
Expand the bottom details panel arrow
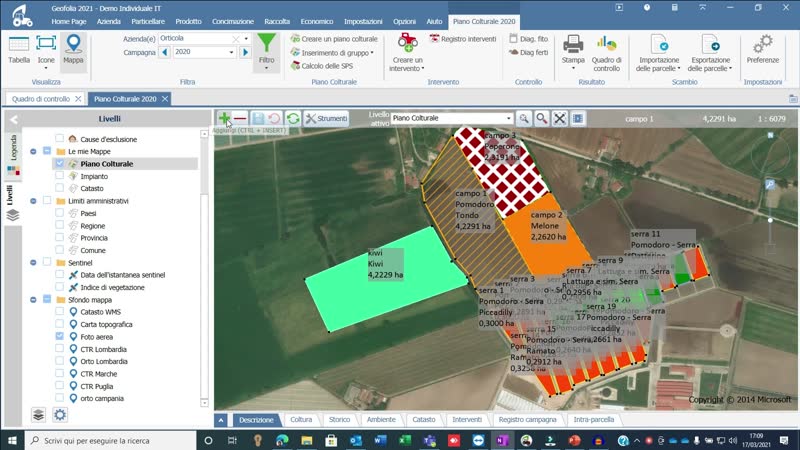(220, 420)
